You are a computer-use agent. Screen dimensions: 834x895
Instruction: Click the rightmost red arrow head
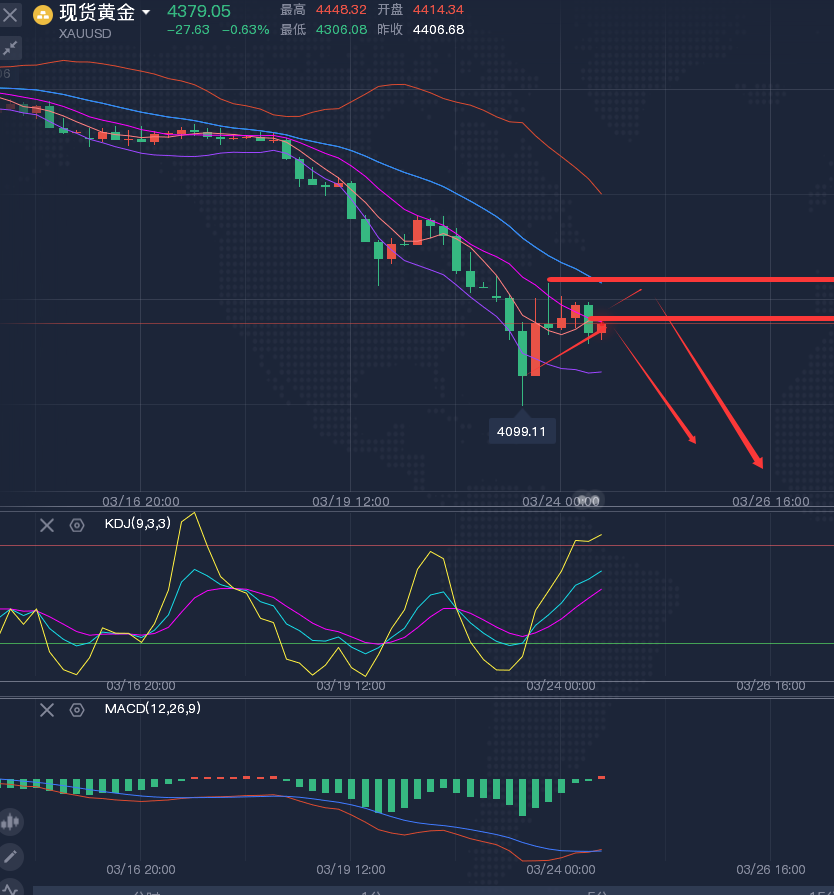759,463
